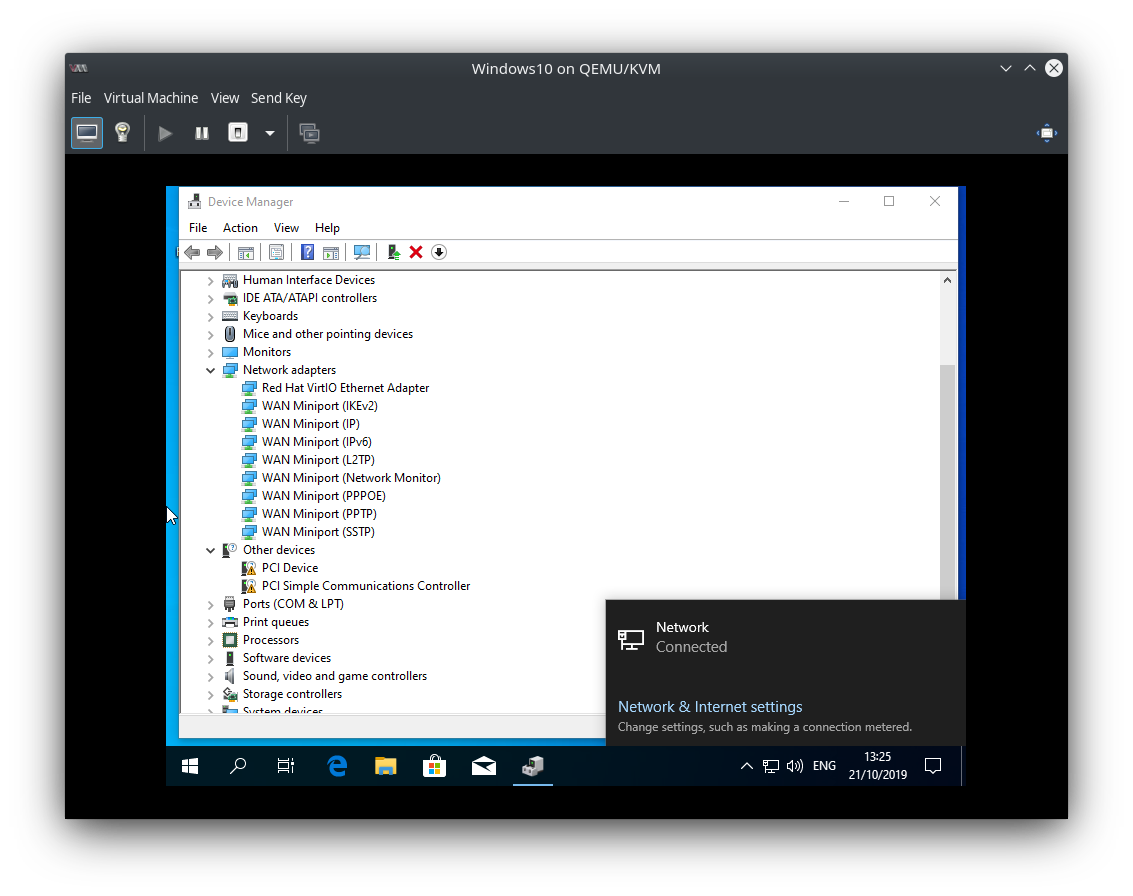The width and height of the screenshot is (1133, 896).
Task: Collapse the Network adapters node
Action: (x=210, y=370)
